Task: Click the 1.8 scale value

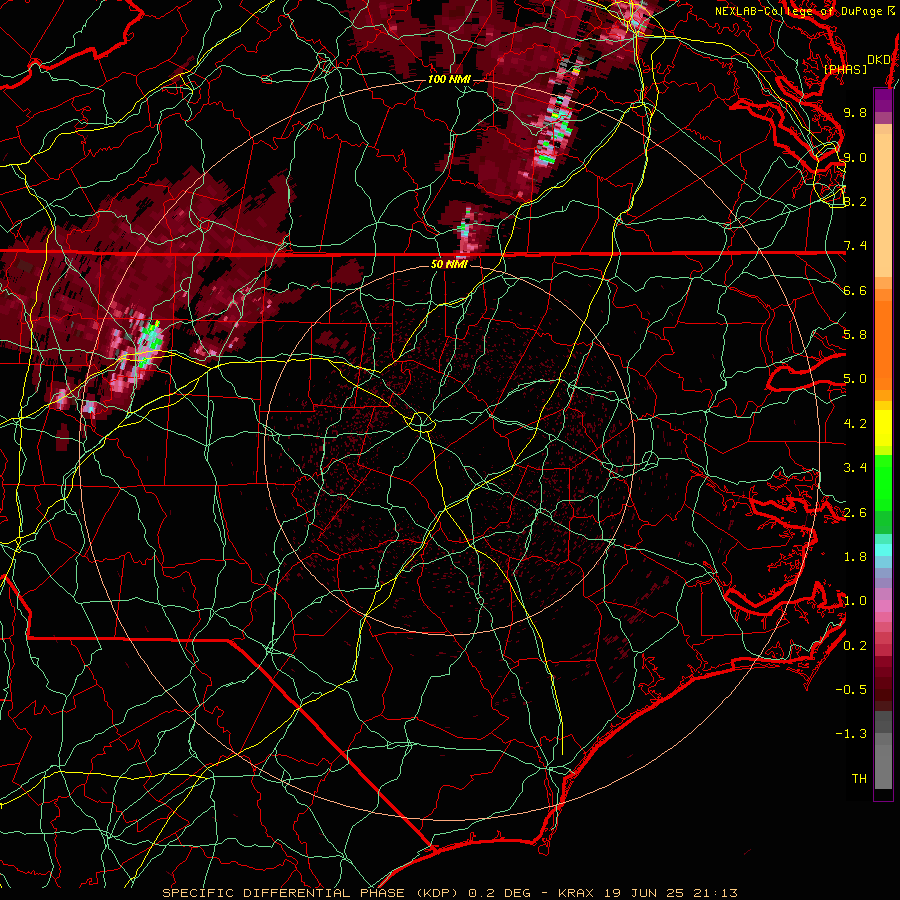Action: pyautogui.click(x=855, y=557)
